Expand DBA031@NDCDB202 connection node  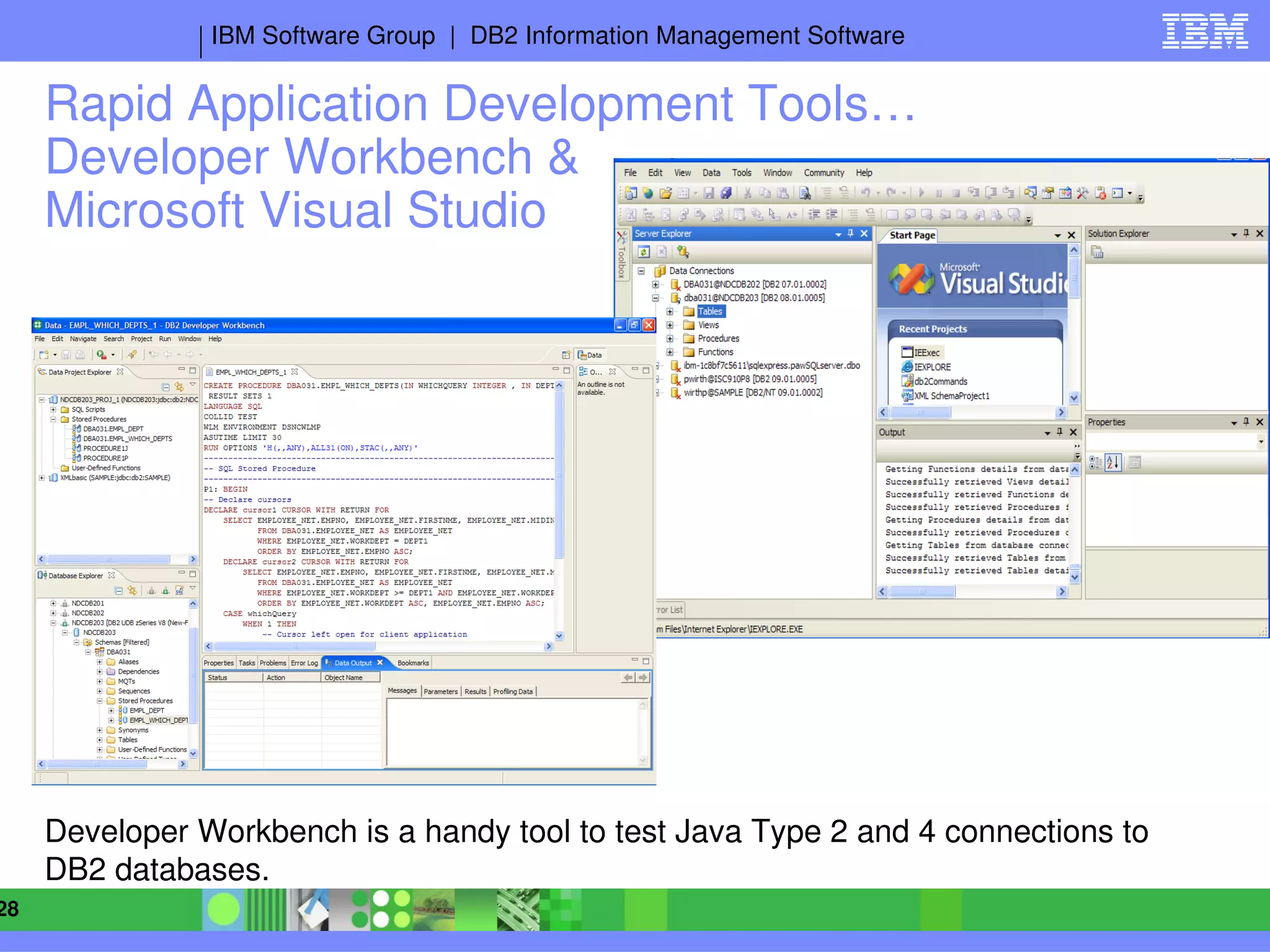click(x=655, y=284)
